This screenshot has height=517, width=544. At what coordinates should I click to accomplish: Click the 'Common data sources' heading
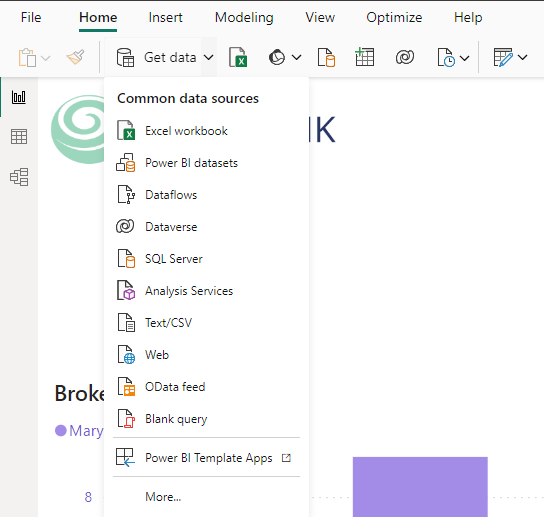pos(188,99)
